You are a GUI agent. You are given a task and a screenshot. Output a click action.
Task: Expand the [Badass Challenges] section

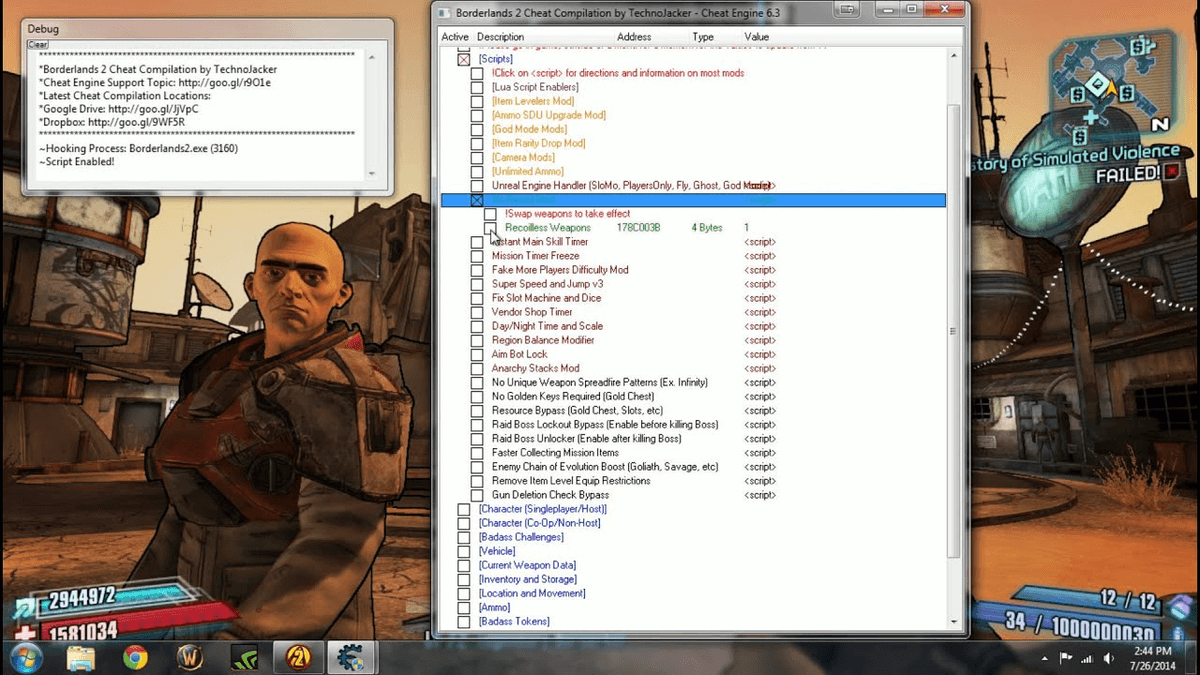(x=463, y=537)
